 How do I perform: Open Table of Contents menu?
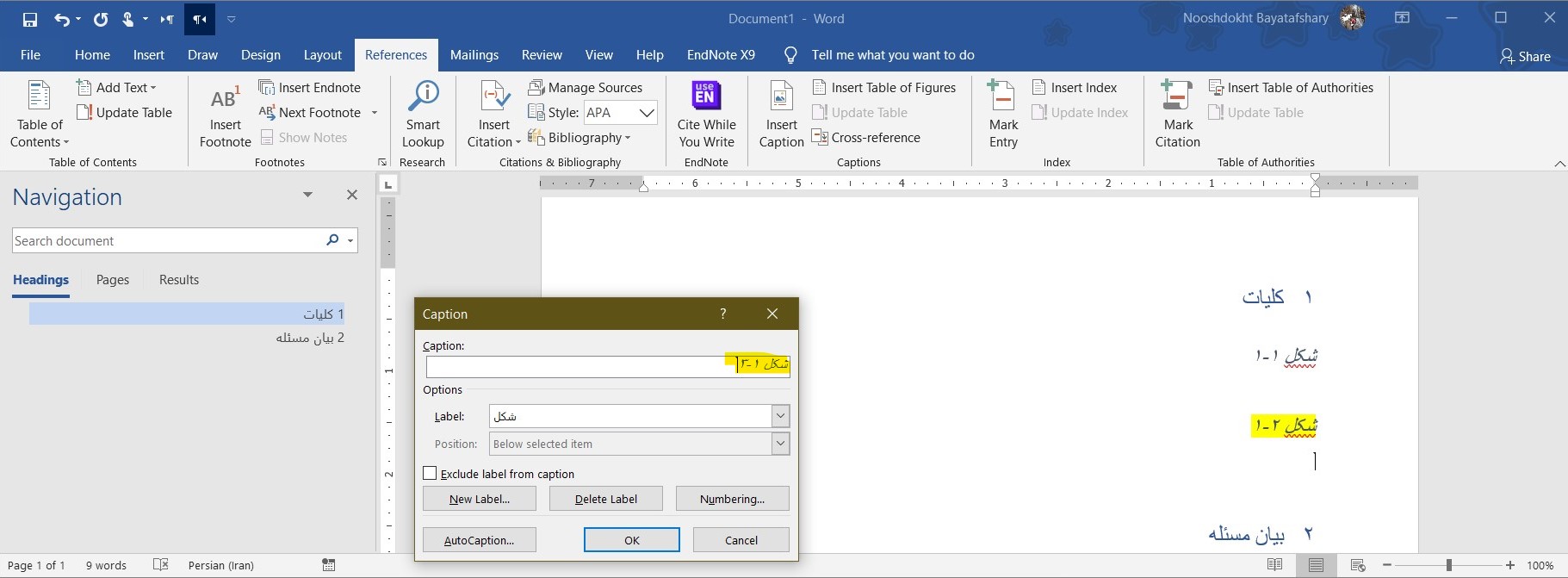[40, 115]
